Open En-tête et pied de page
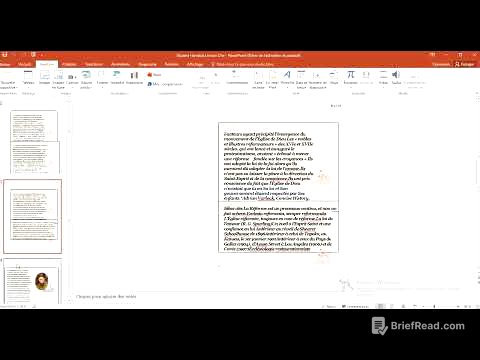Screen dimensions: 480x360 click(272, 80)
